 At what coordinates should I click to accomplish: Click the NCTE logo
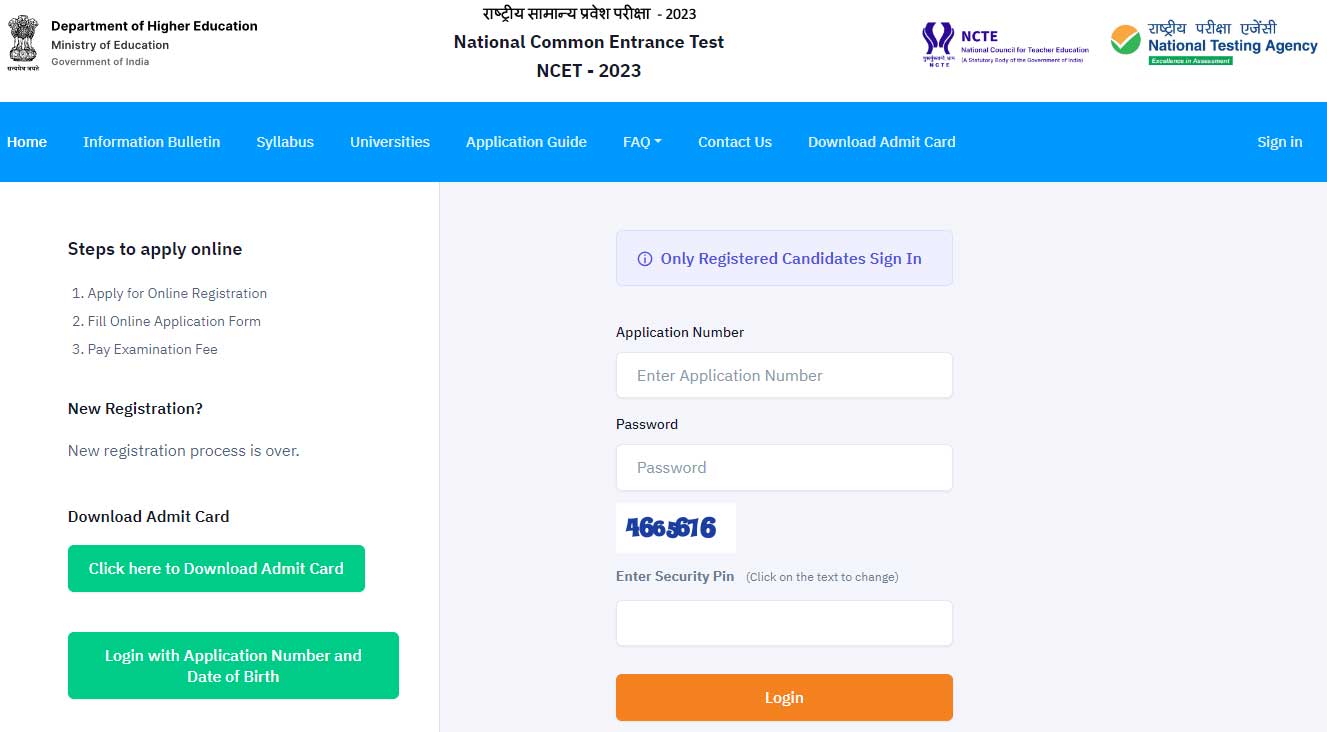pos(1005,44)
